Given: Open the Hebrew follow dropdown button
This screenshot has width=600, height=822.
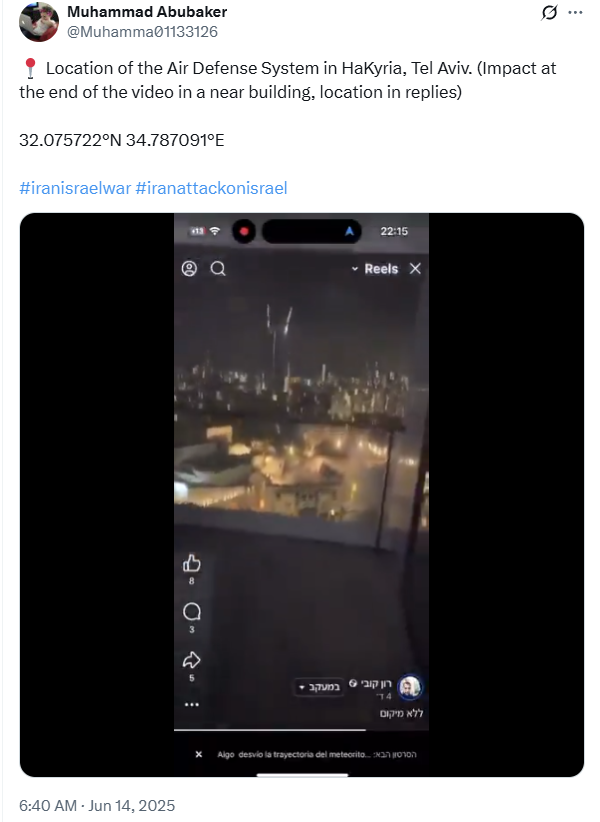Looking at the screenshot, I should (x=319, y=687).
